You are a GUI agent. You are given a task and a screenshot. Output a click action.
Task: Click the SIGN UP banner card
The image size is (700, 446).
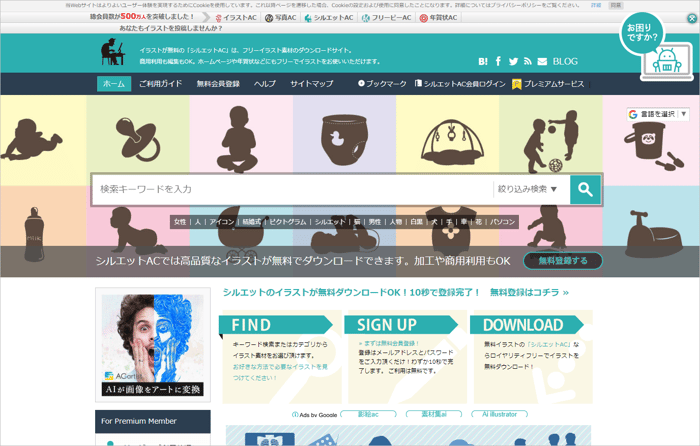[x=405, y=357]
